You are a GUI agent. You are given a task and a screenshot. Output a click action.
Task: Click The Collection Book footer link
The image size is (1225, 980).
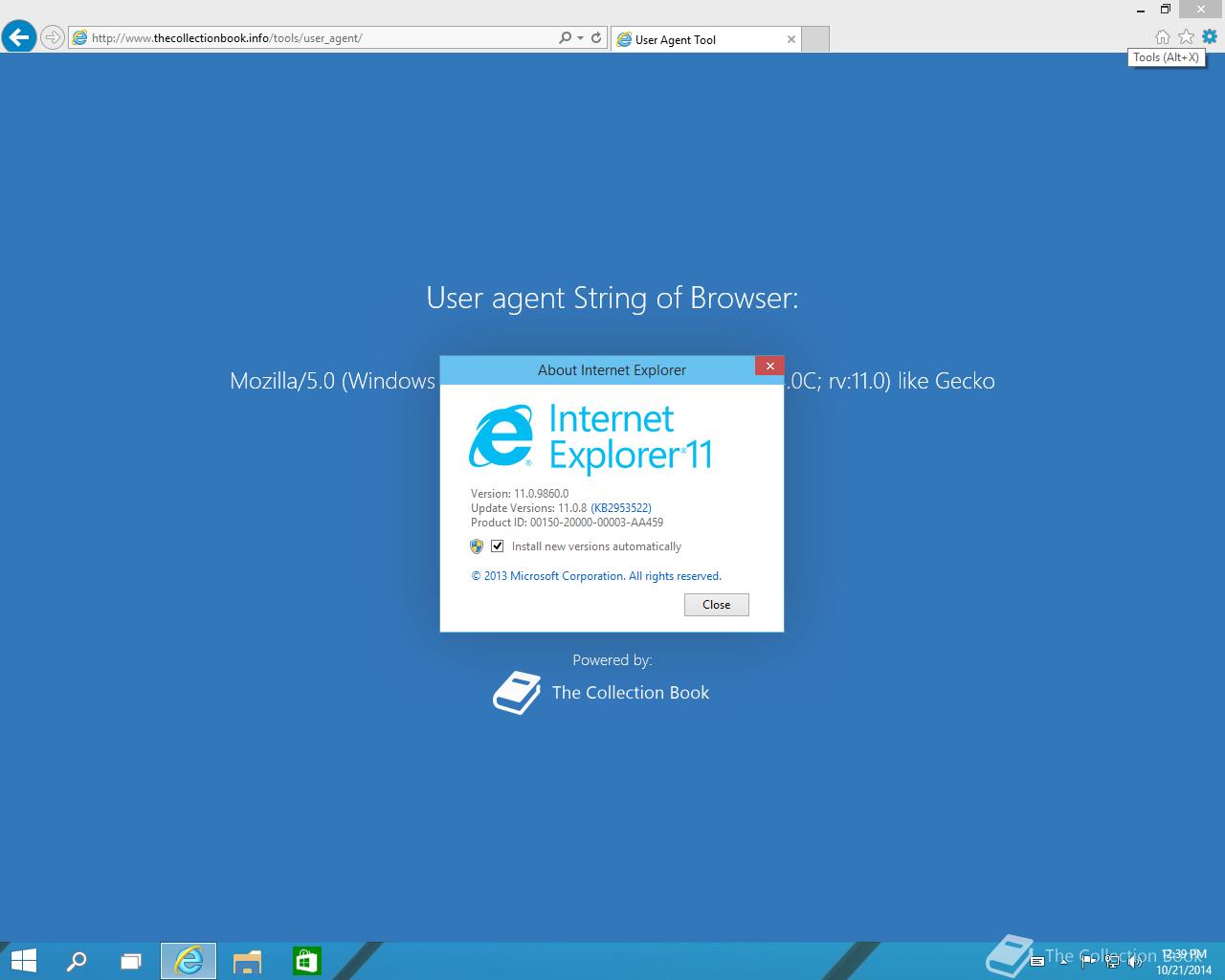click(x=631, y=693)
